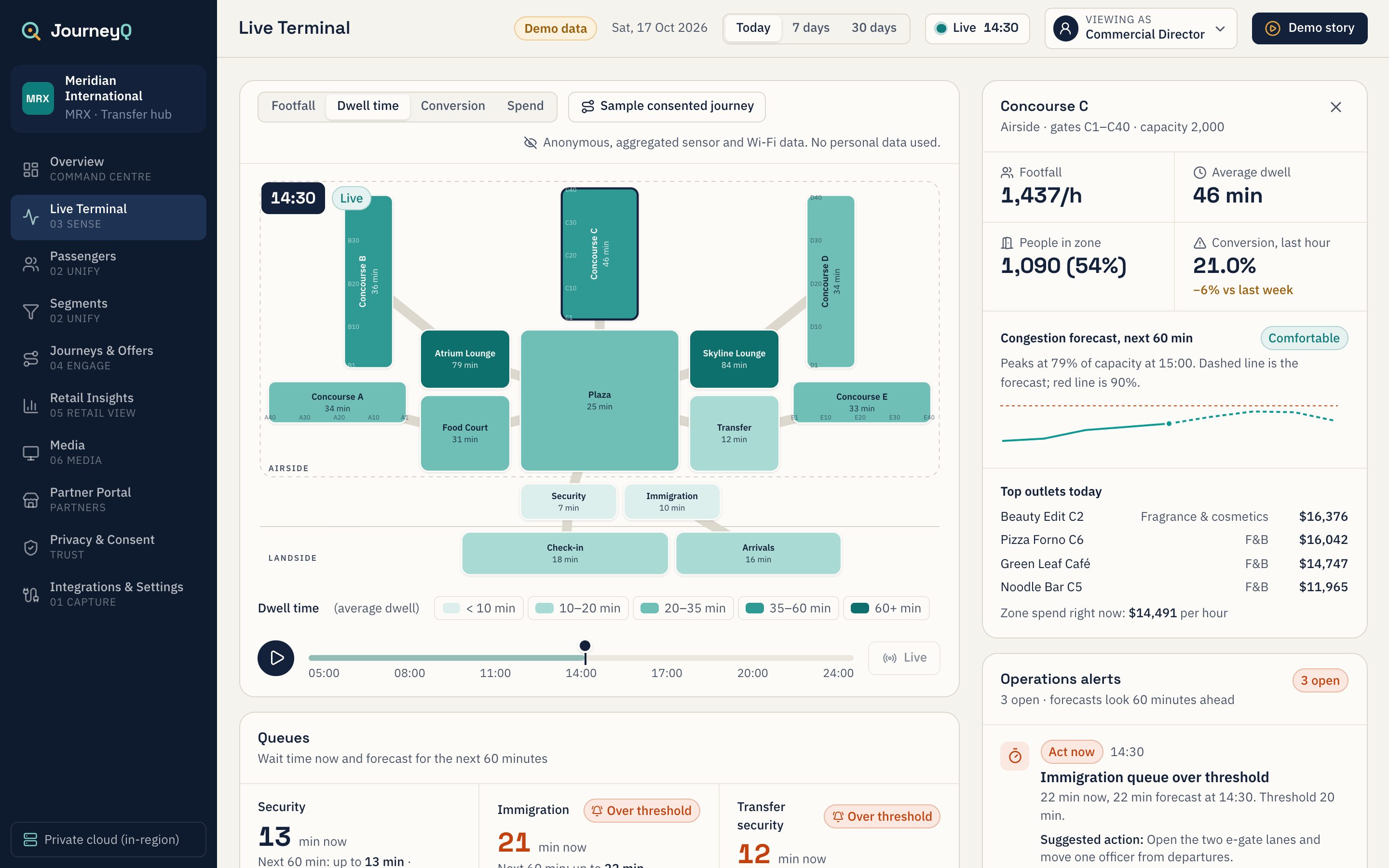Click the Footfall people icon in Concourse C panel

pos(1007,172)
